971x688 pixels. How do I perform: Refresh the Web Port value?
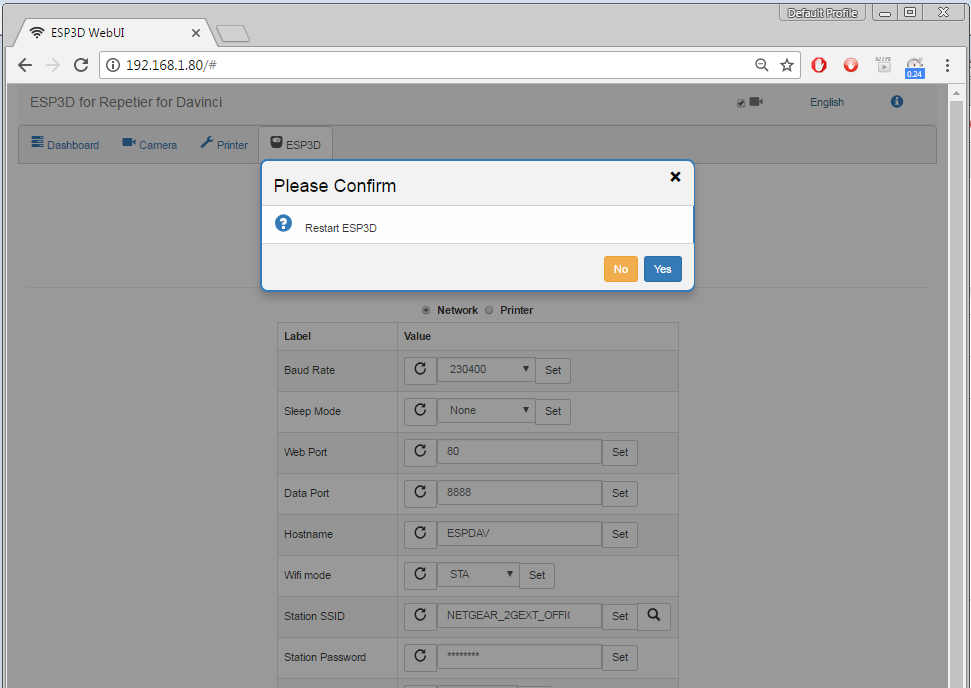[x=420, y=451]
